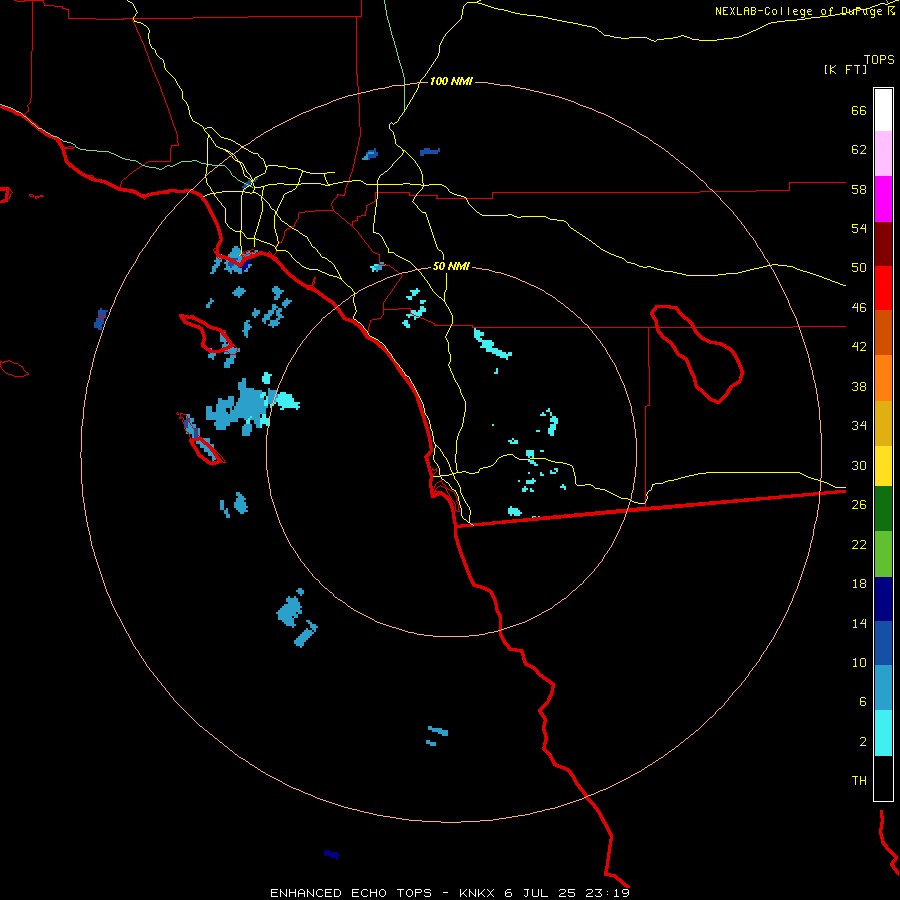Click the 62 value on the legend

859,150
